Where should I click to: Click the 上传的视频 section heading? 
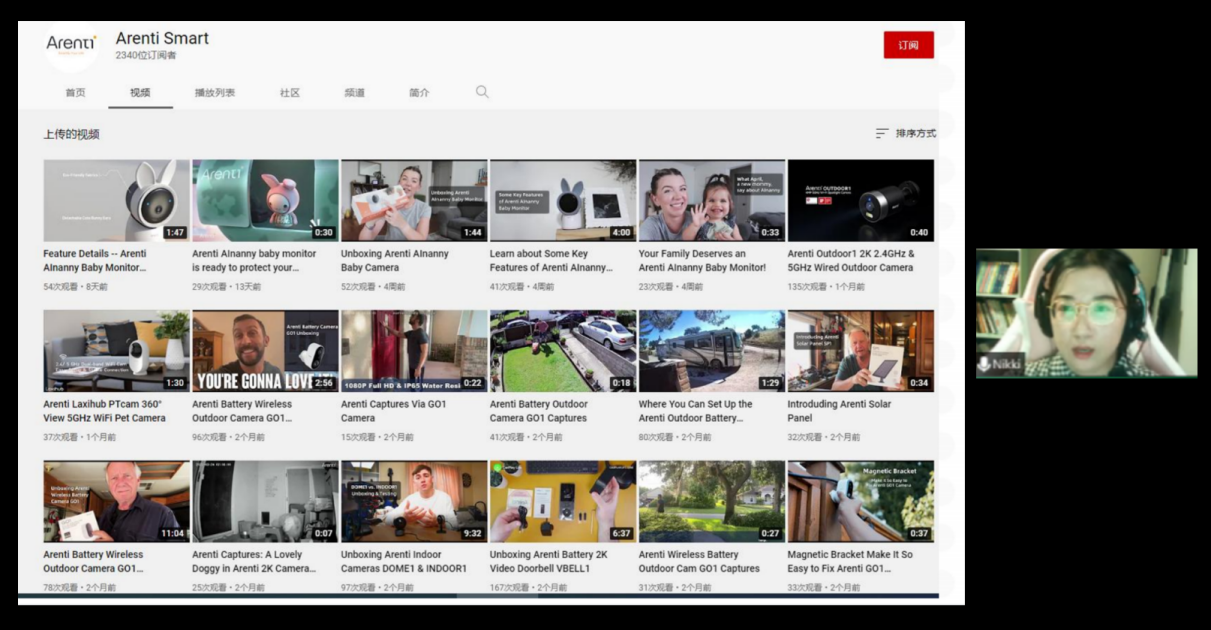click(x=71, y=134)
